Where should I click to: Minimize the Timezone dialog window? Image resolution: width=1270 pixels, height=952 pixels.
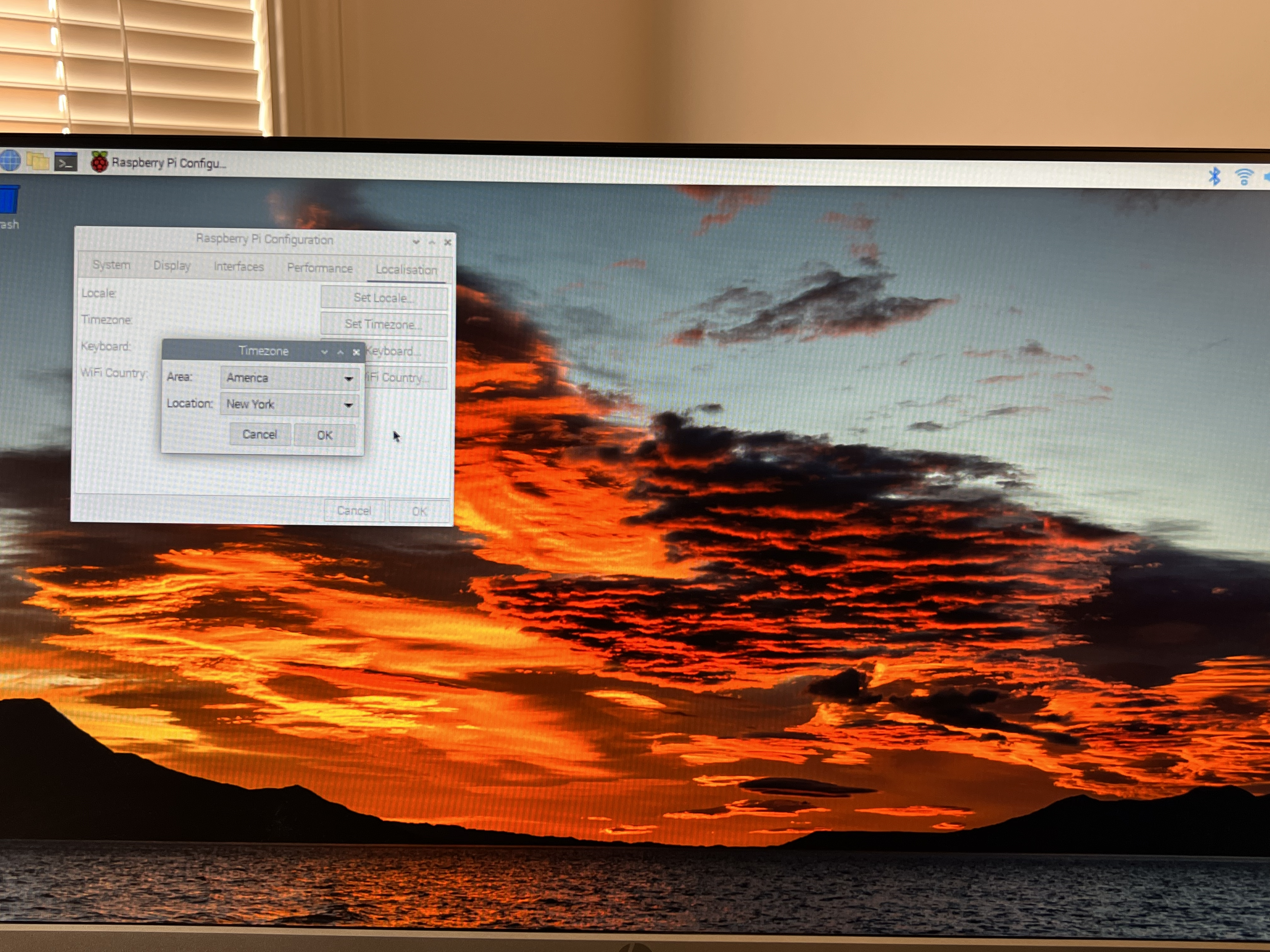[324, 352]
